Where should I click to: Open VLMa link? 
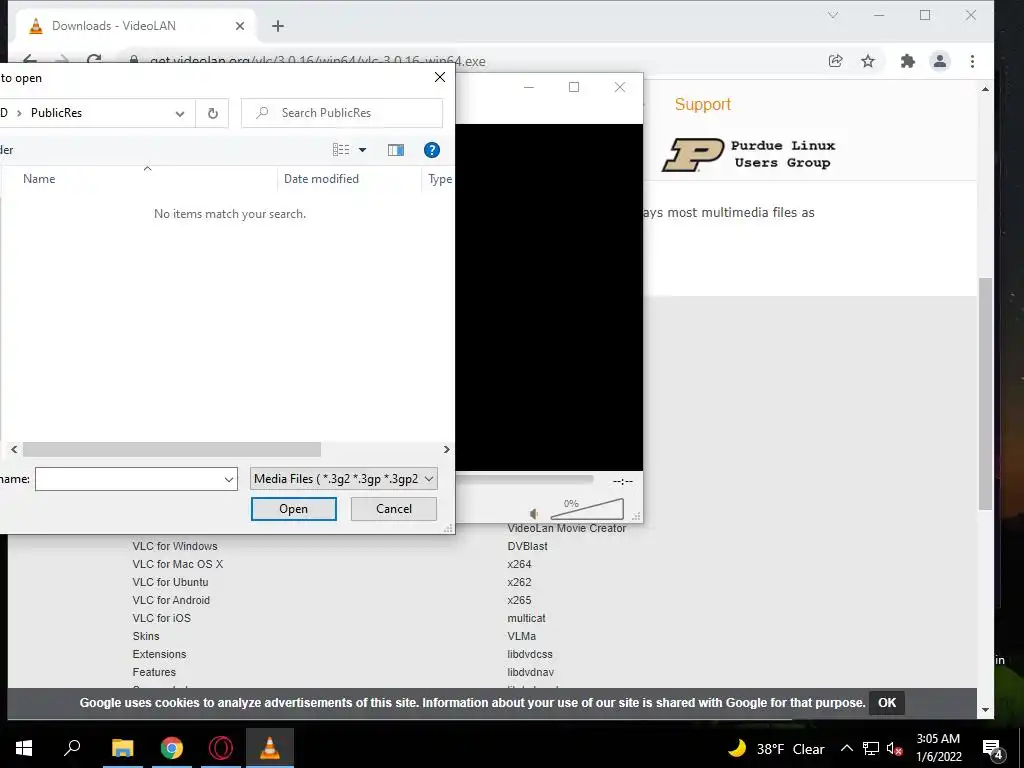point(522,636)
